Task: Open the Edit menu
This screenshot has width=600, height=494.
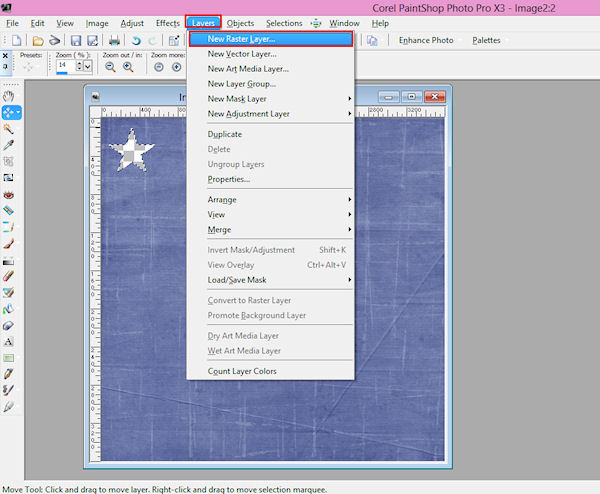Action: [x=38, y=23]
